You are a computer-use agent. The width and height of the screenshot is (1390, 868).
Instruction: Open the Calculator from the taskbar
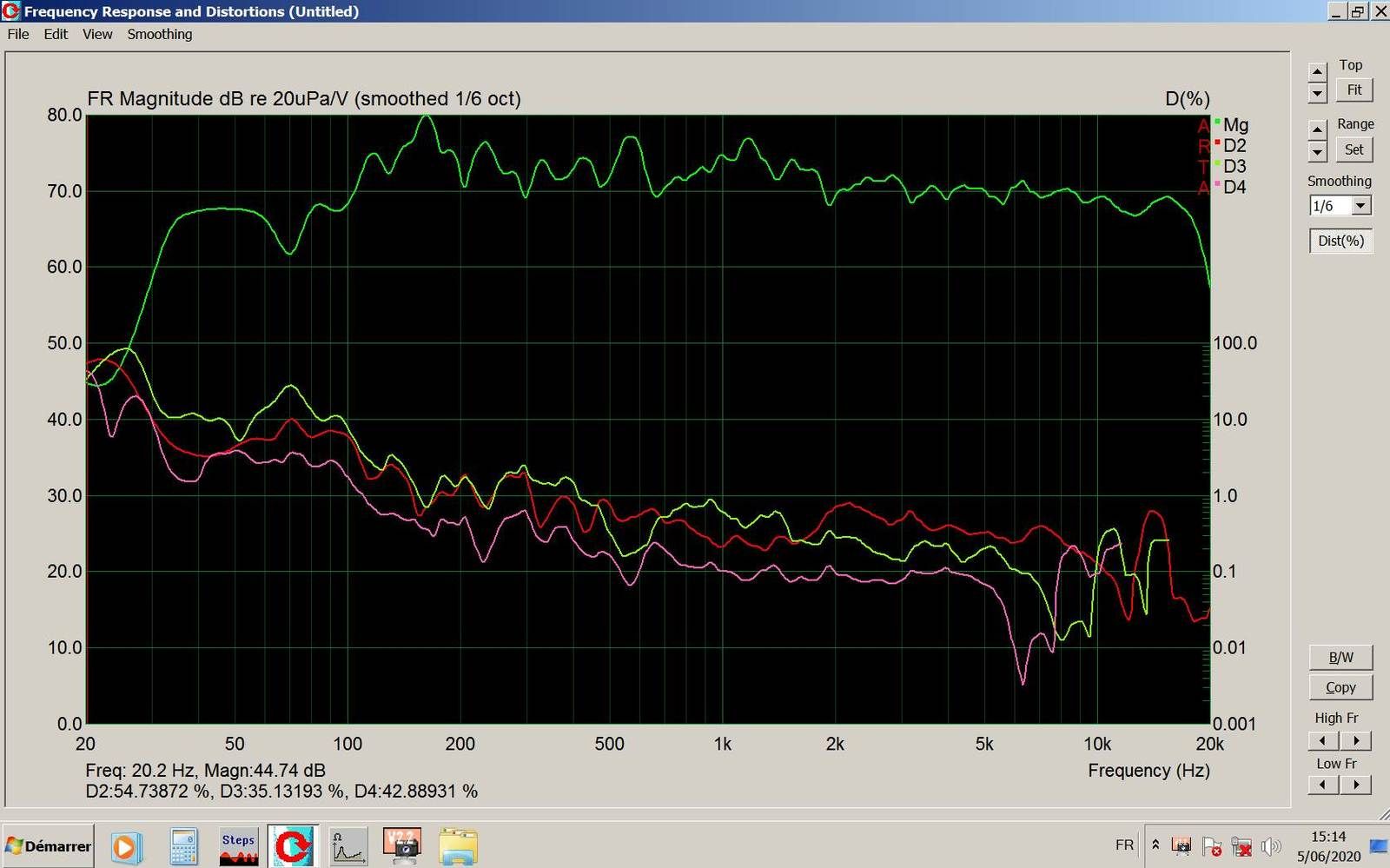183,846
